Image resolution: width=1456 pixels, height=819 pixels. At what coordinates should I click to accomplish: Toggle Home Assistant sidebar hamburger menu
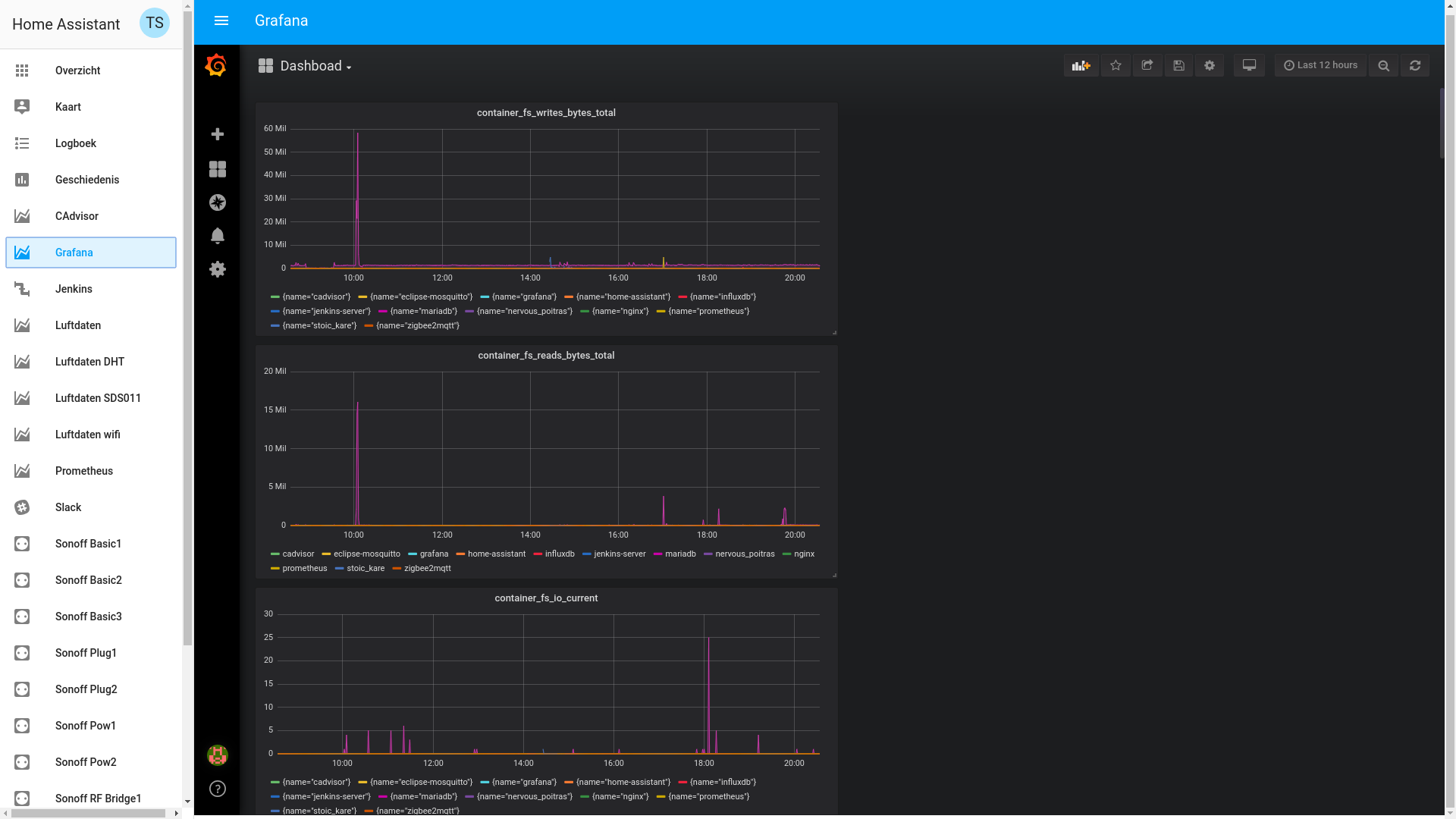click(221, 21)
